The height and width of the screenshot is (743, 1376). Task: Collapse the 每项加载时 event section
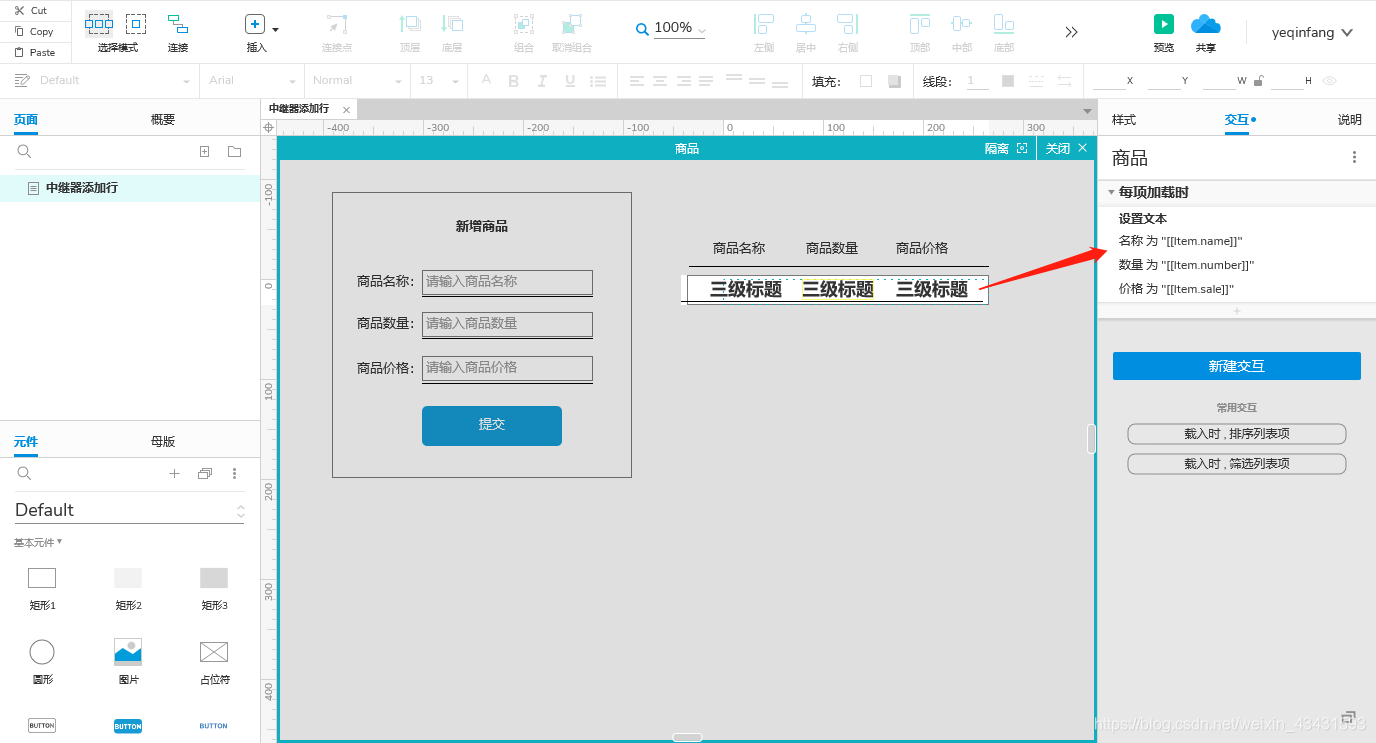[1111, 192]
